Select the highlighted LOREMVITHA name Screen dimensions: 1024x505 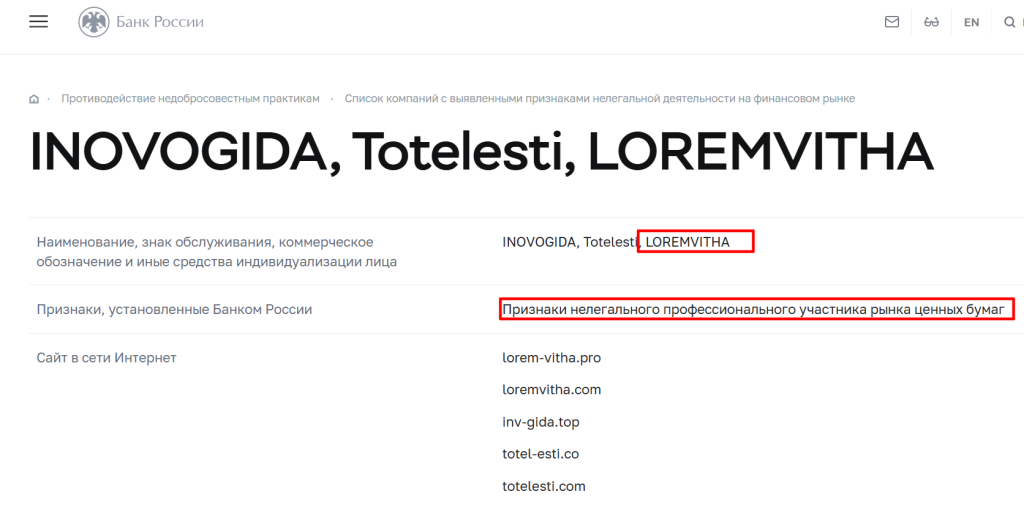(x=688, y=242)
